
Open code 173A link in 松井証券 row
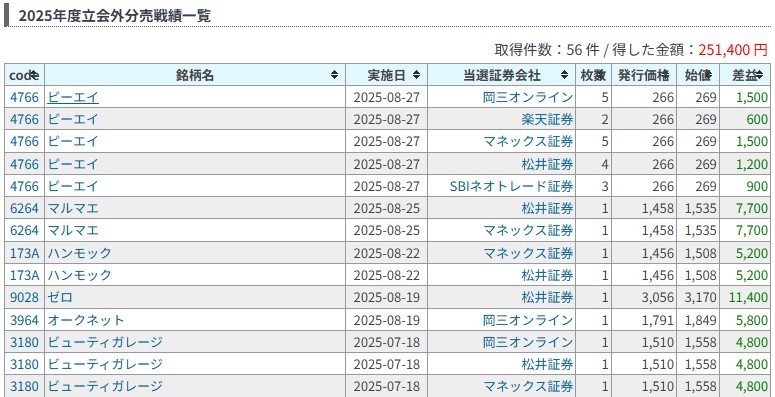(x=24, y=275)
